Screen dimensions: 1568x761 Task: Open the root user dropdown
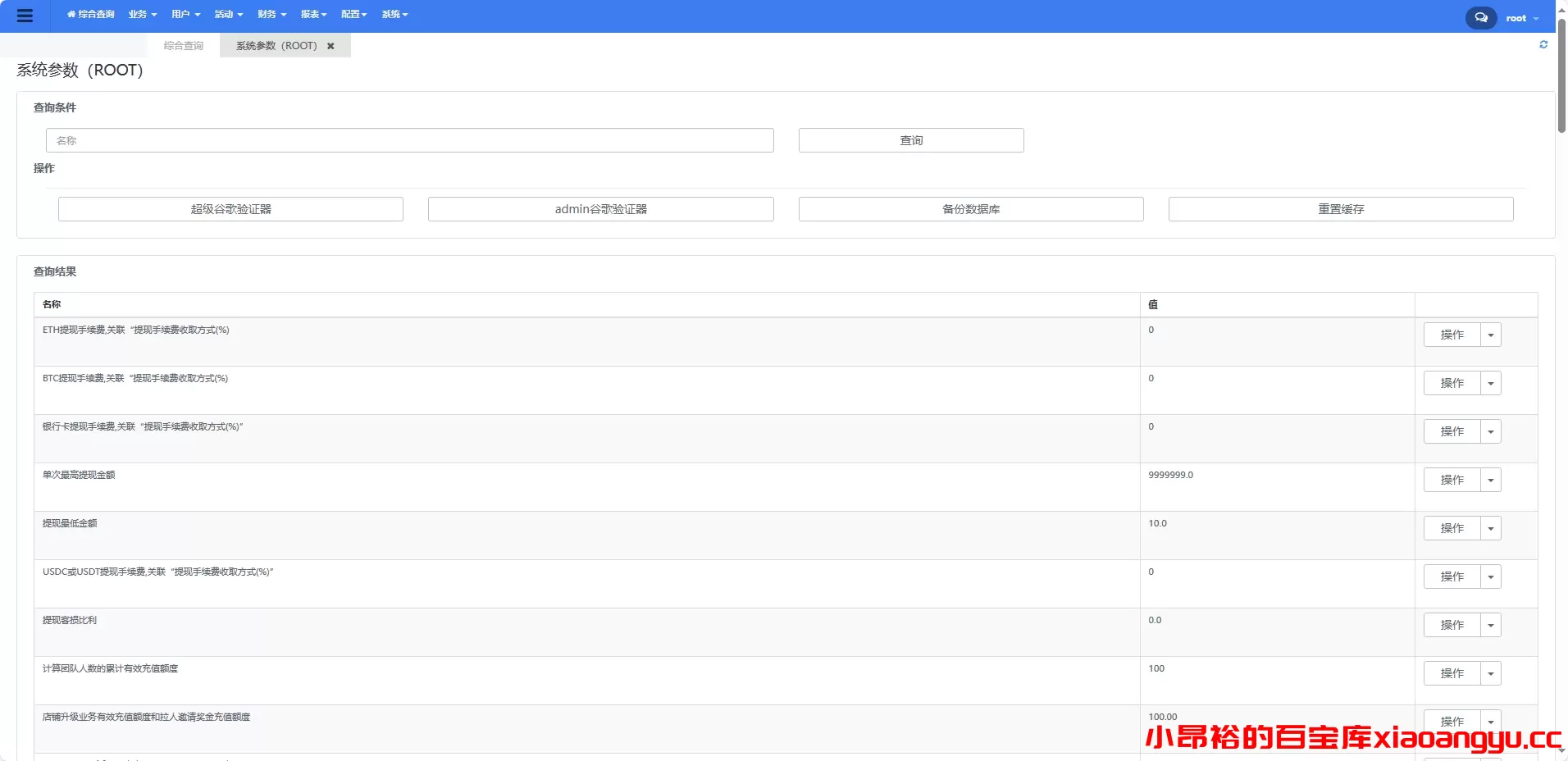point(1522,18)
